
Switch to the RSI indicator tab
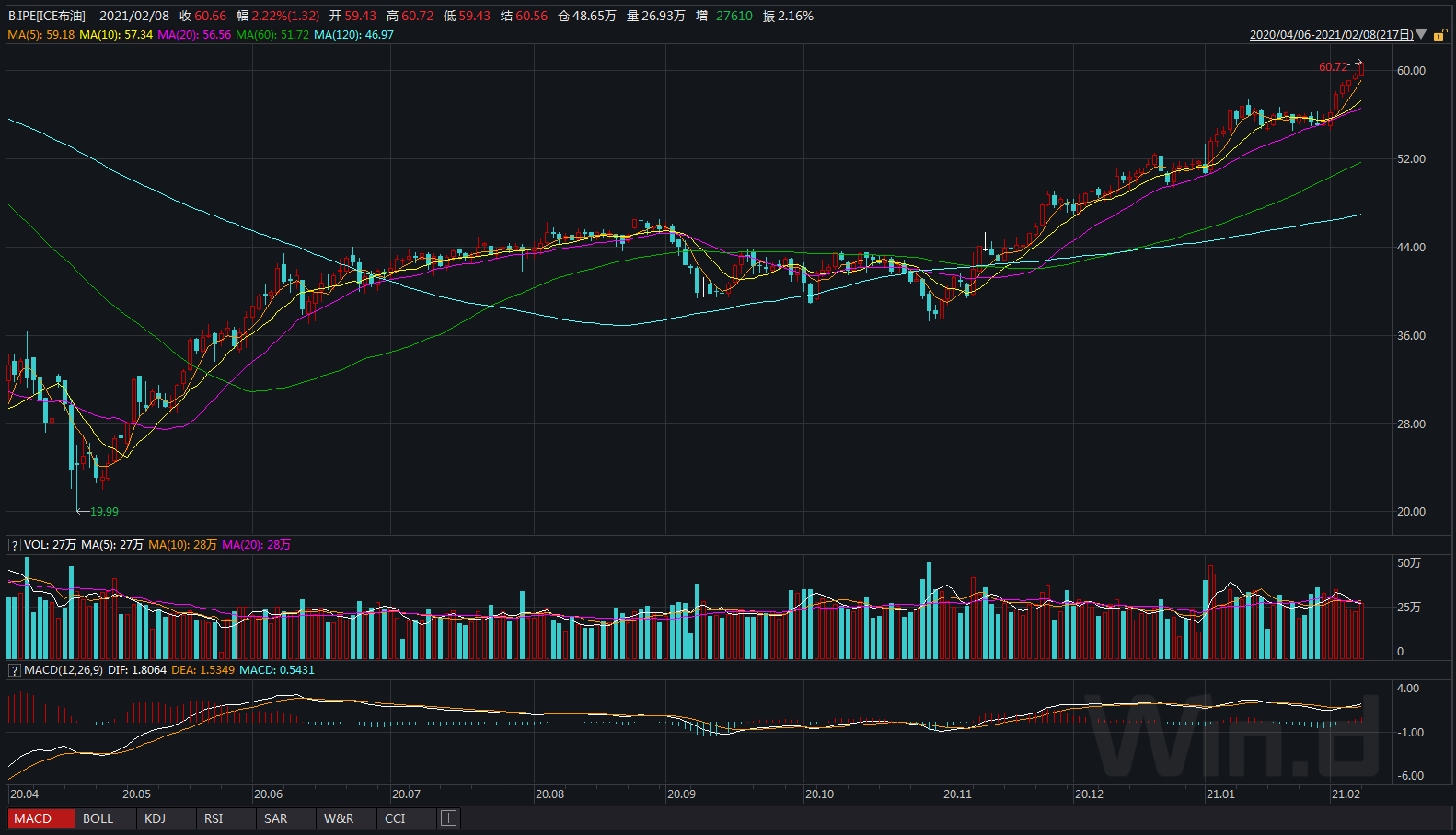(x=214, y=818)
